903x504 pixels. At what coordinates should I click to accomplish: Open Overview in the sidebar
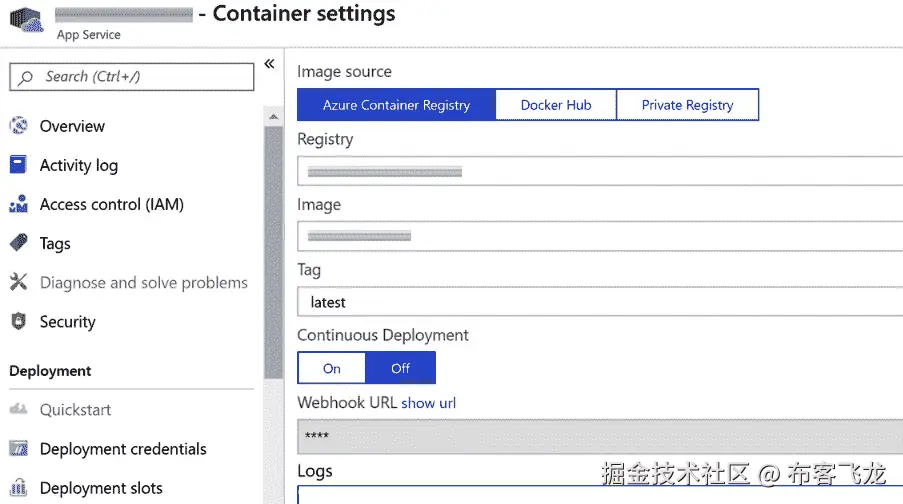coord(72,126)
